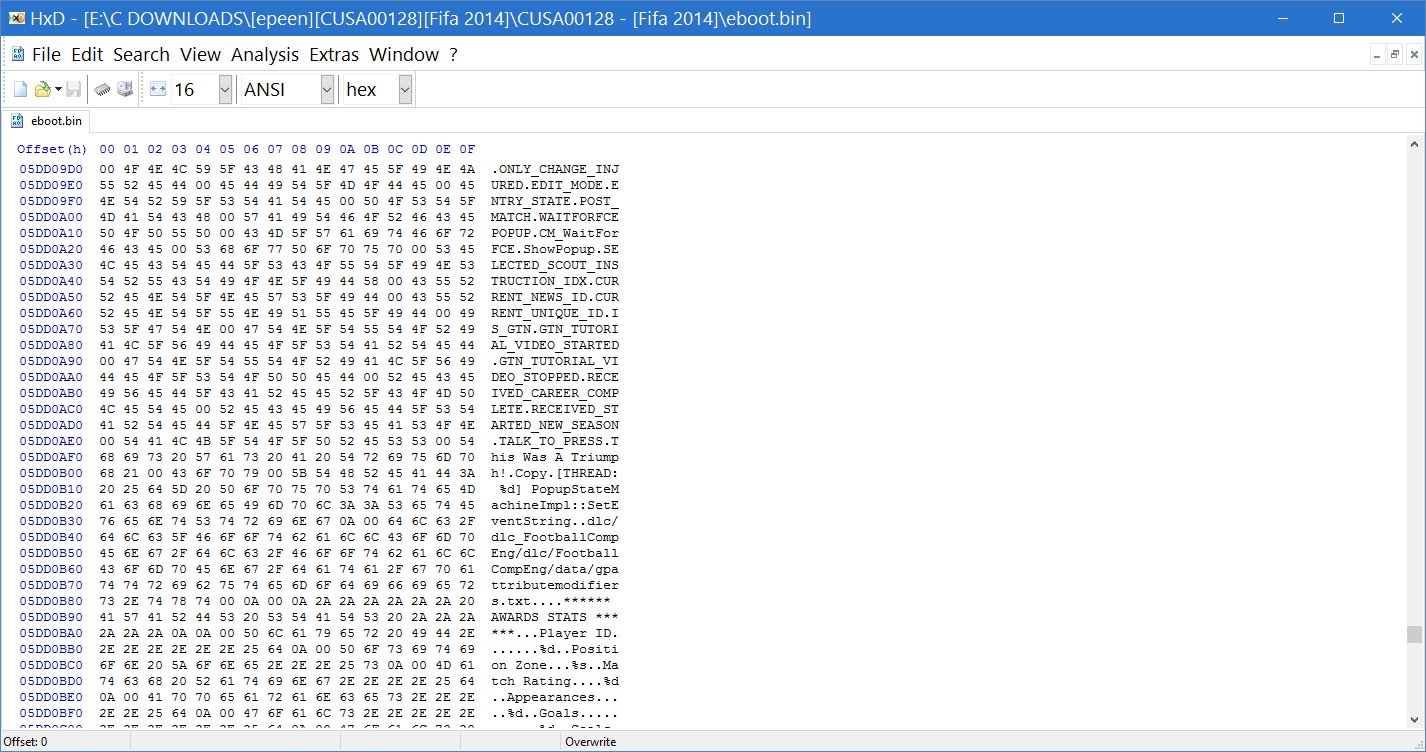Click the HxD title bar app icon
Viewport: 1426px width, 752px height.
click(x=16, y=18)
